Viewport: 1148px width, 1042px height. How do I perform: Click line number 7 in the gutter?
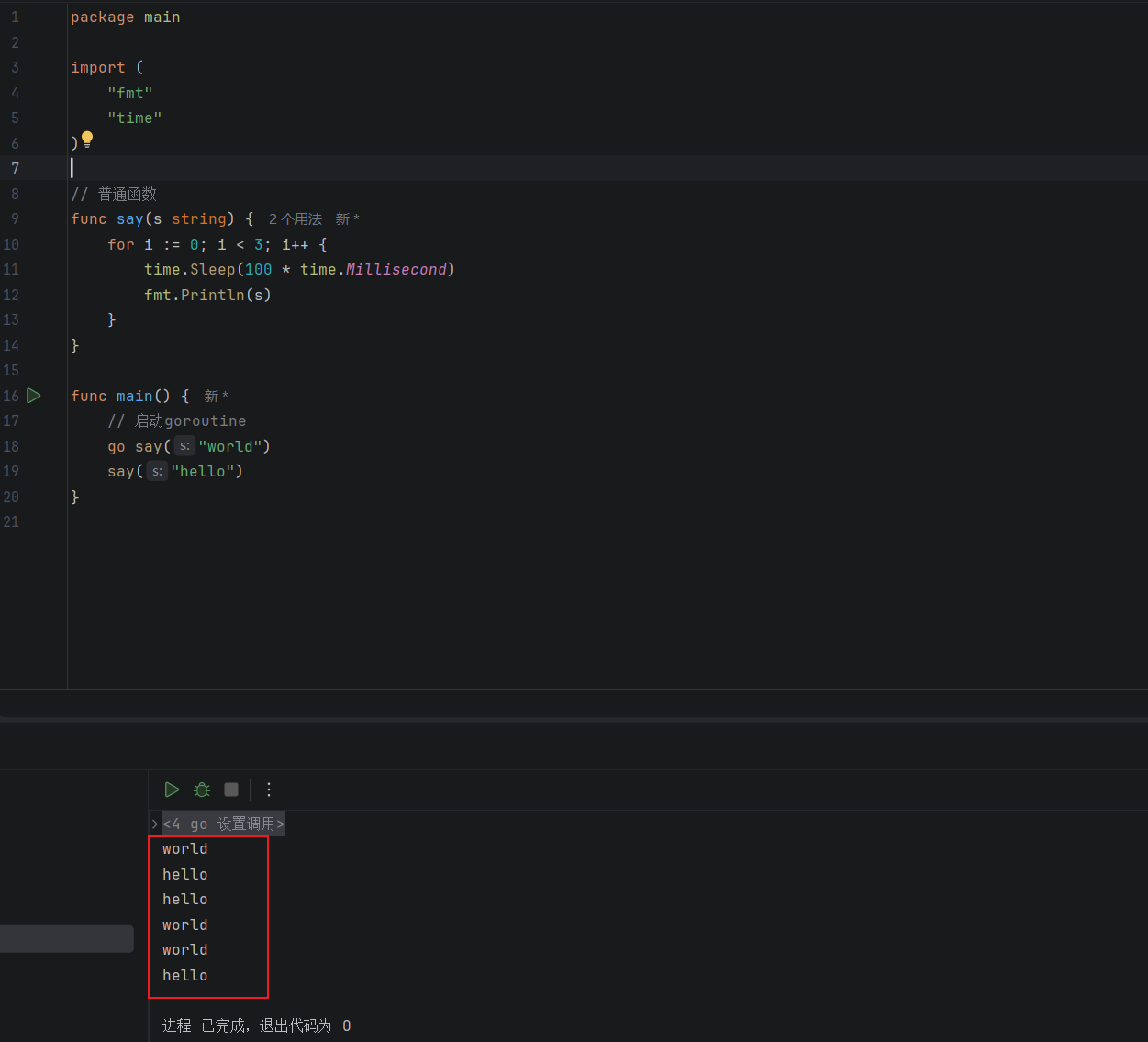click(15, 168)
